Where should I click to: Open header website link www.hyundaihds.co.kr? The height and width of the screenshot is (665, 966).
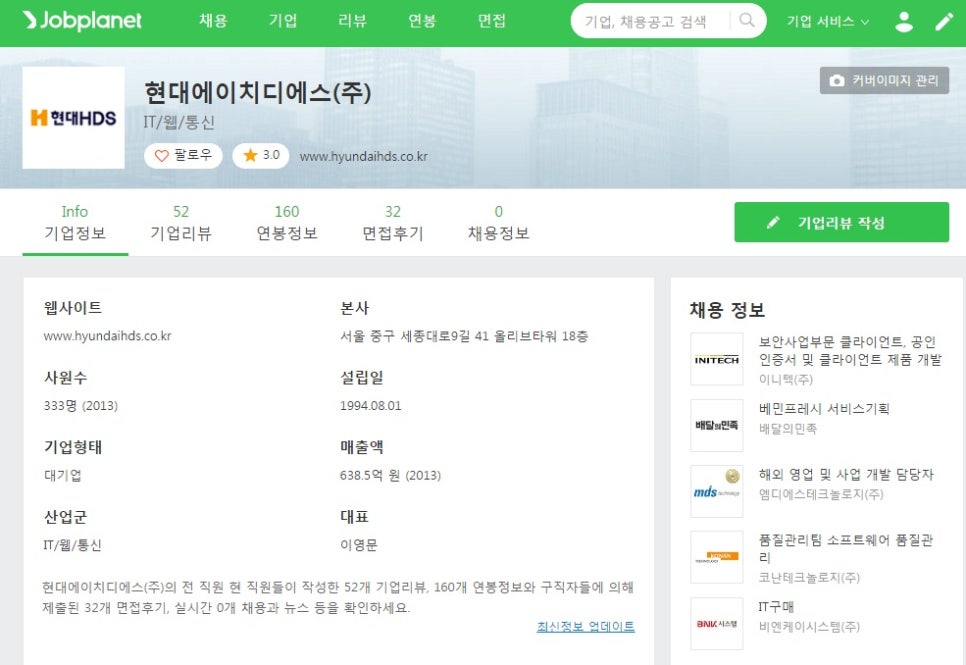[363, 157]
